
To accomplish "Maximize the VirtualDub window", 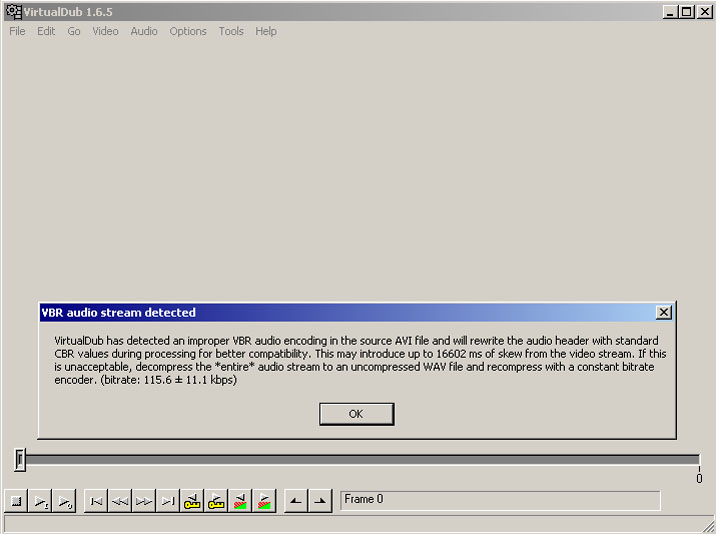I will click(686, 12).
